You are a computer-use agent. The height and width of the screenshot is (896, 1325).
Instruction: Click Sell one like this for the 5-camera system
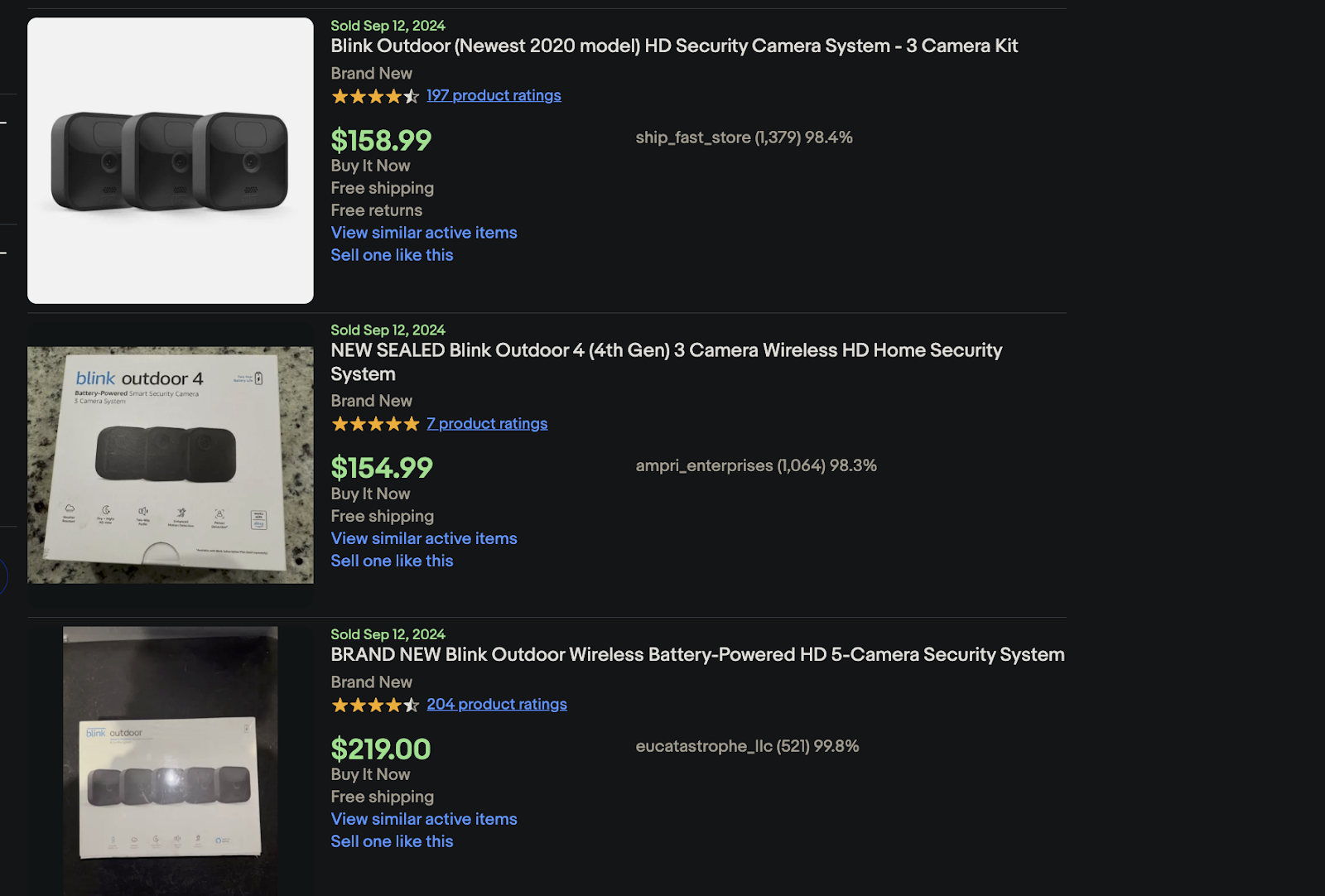tap(392, 841)
